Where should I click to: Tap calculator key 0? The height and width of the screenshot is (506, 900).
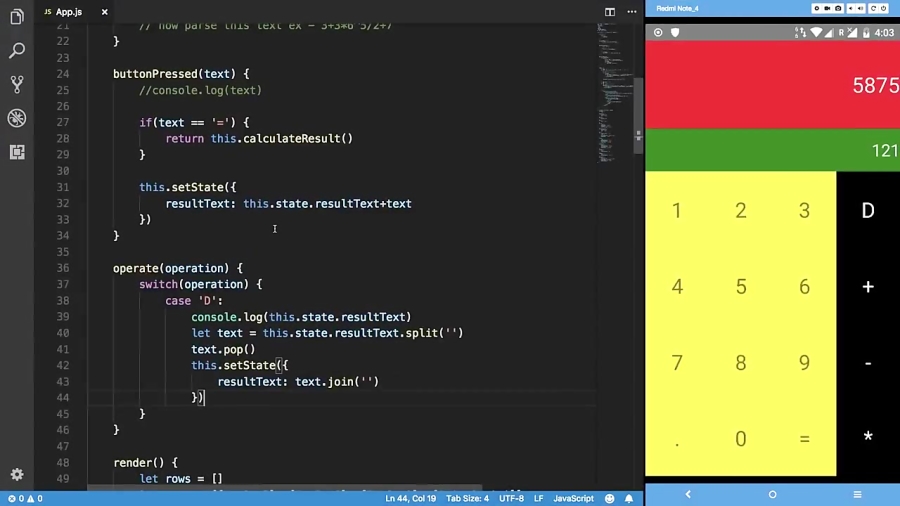point(741,439)
